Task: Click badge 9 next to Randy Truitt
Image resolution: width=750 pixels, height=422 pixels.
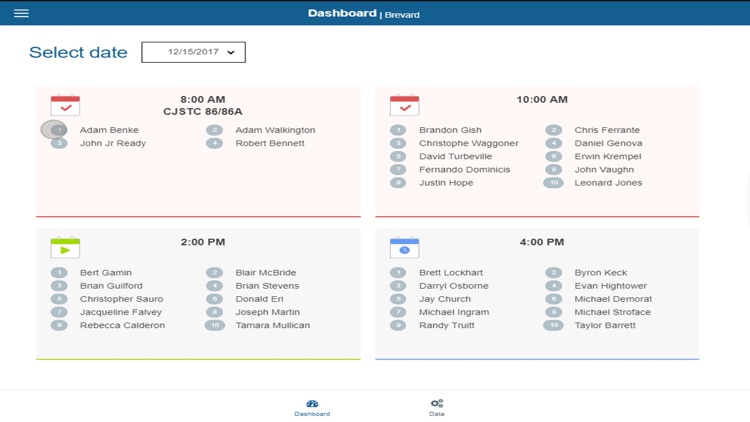Action: (x=398, y=325)
